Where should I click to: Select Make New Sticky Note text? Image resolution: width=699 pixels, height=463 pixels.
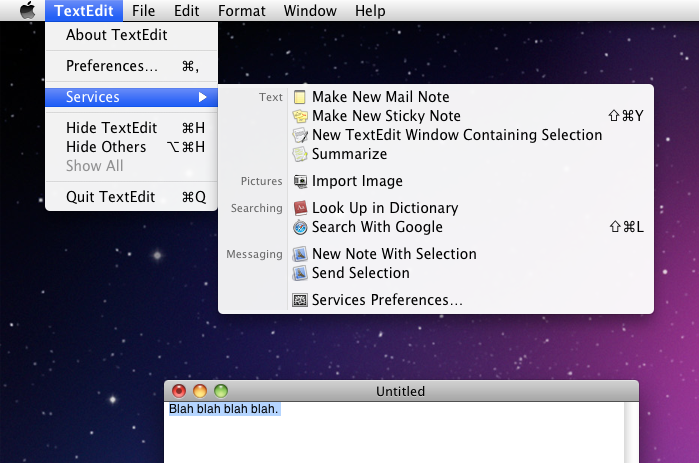point(386,116)
